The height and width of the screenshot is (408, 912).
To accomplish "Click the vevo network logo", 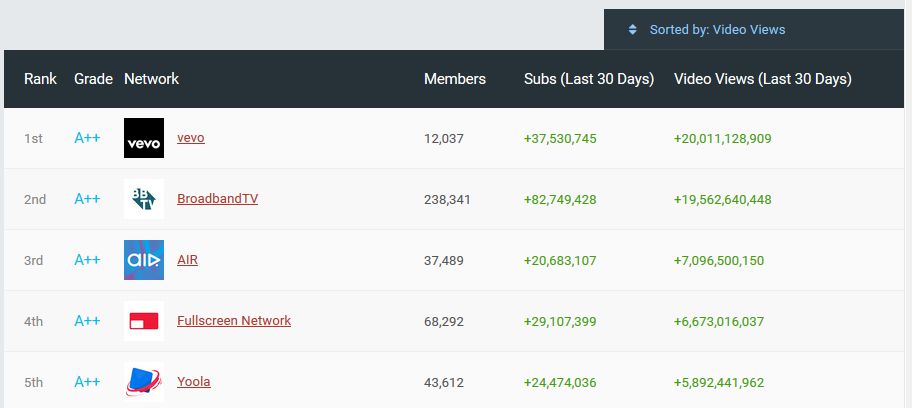I will (x=144, y=138).
